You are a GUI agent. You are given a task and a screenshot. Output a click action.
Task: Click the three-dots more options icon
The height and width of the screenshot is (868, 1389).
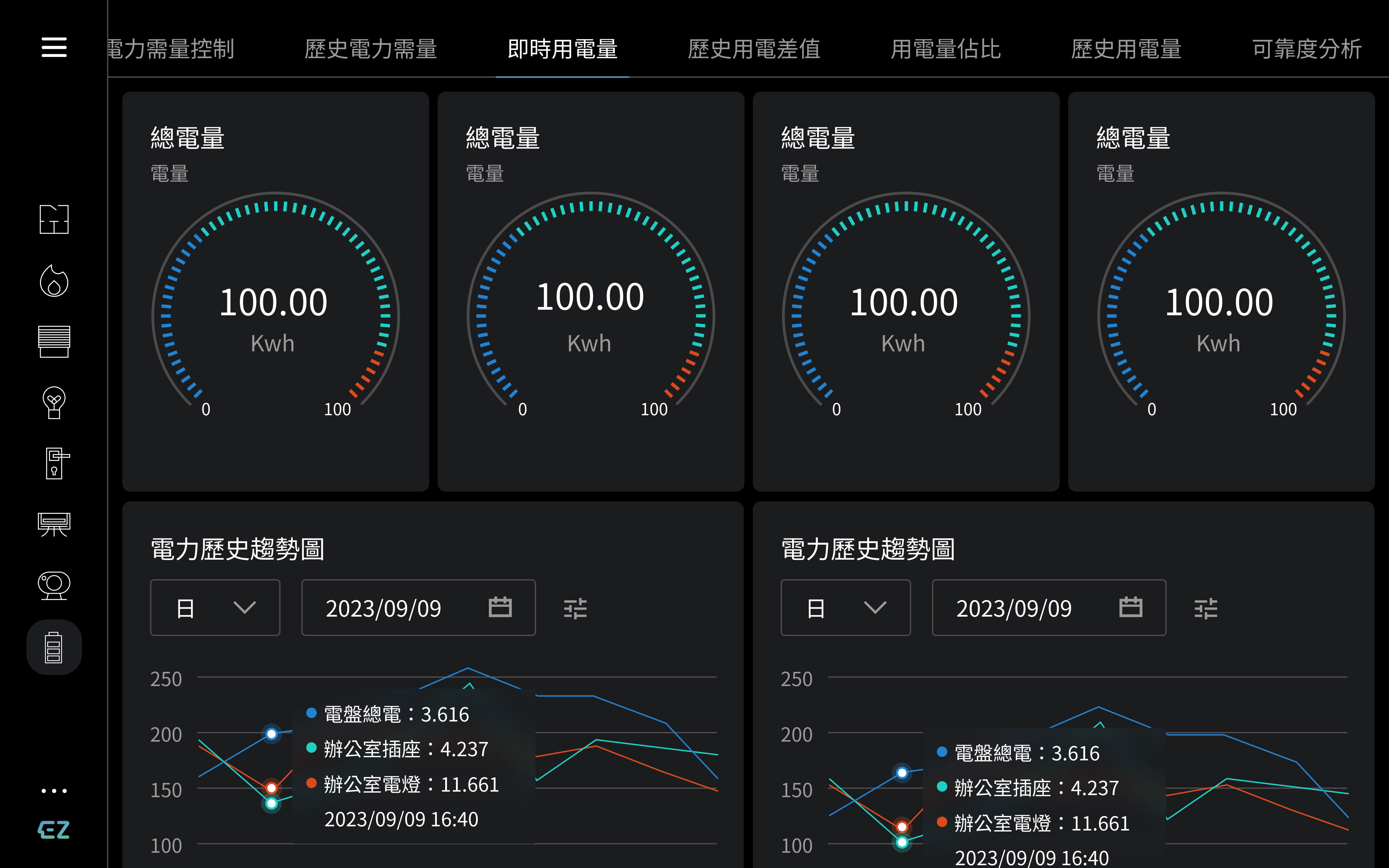(54, 791)
